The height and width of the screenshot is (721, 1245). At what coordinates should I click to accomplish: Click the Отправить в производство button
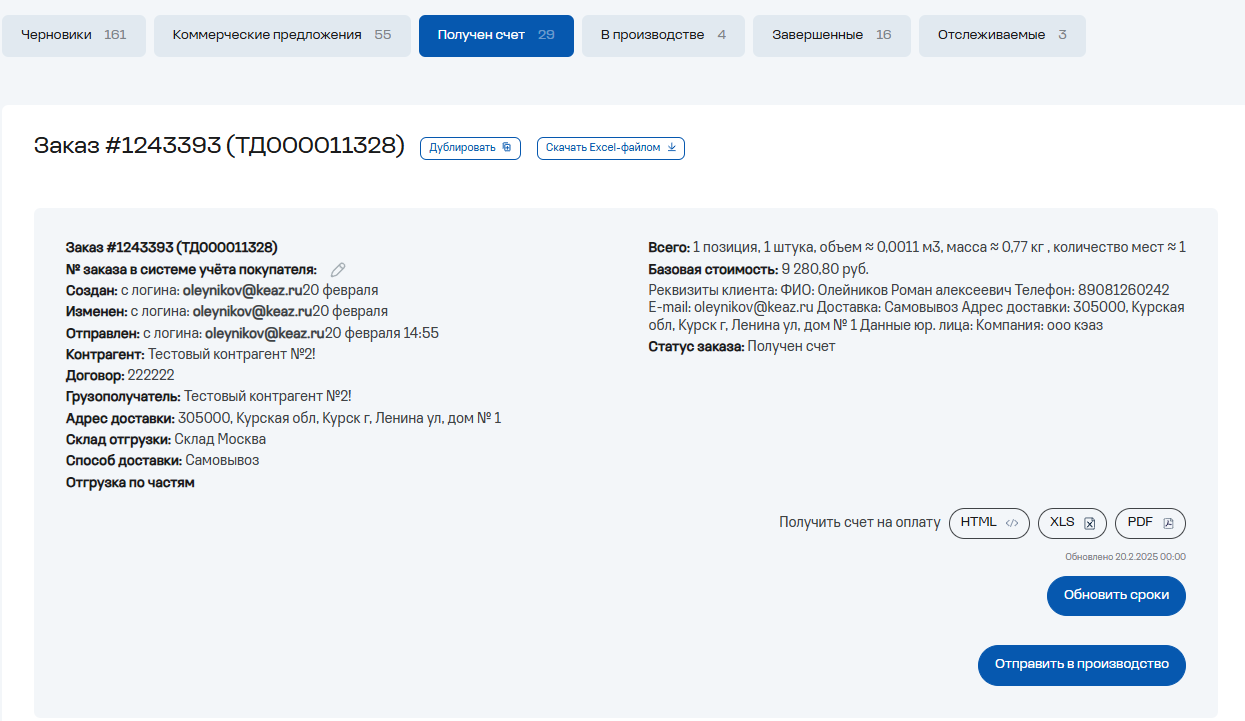coord(1081,665)
